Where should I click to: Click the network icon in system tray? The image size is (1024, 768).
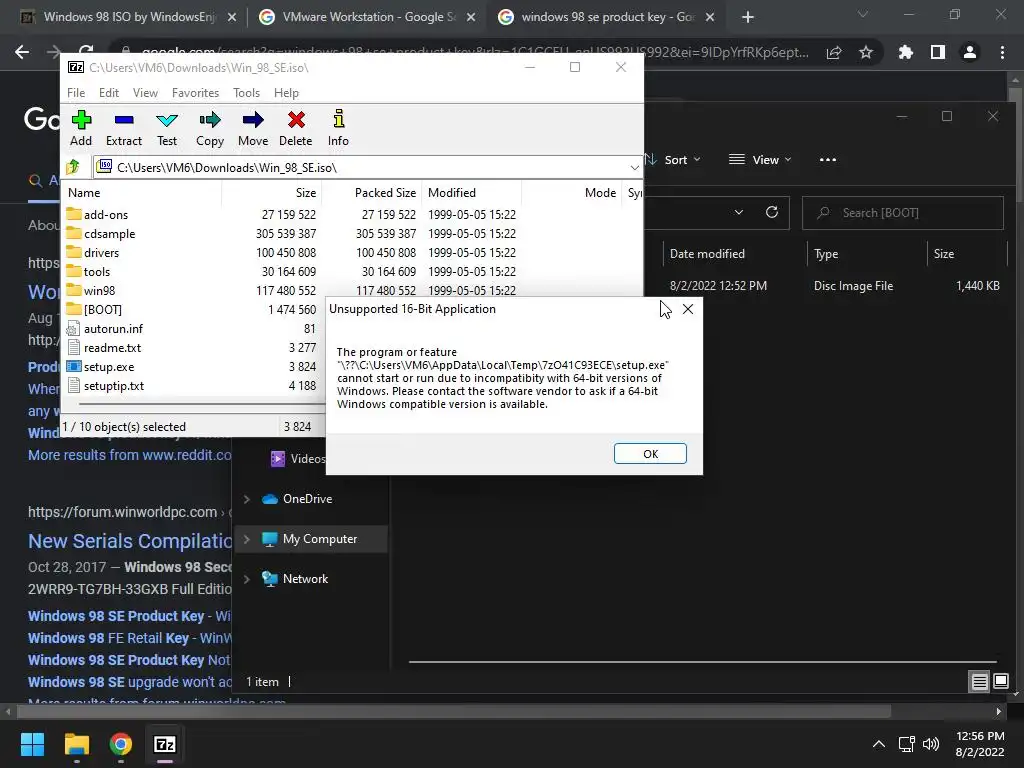pos(906,744)
